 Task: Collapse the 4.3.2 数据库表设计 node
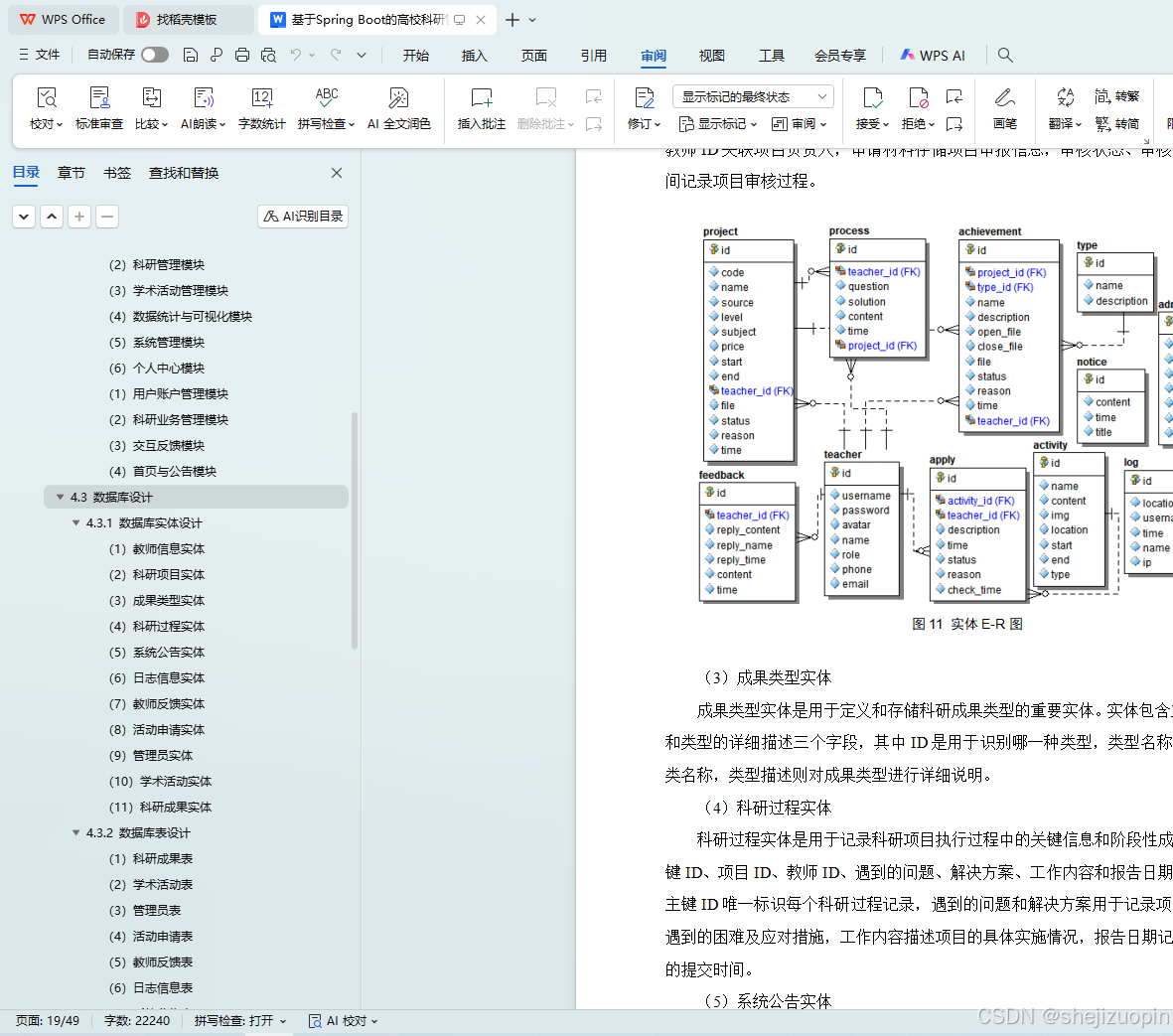[x=75, y=832]
